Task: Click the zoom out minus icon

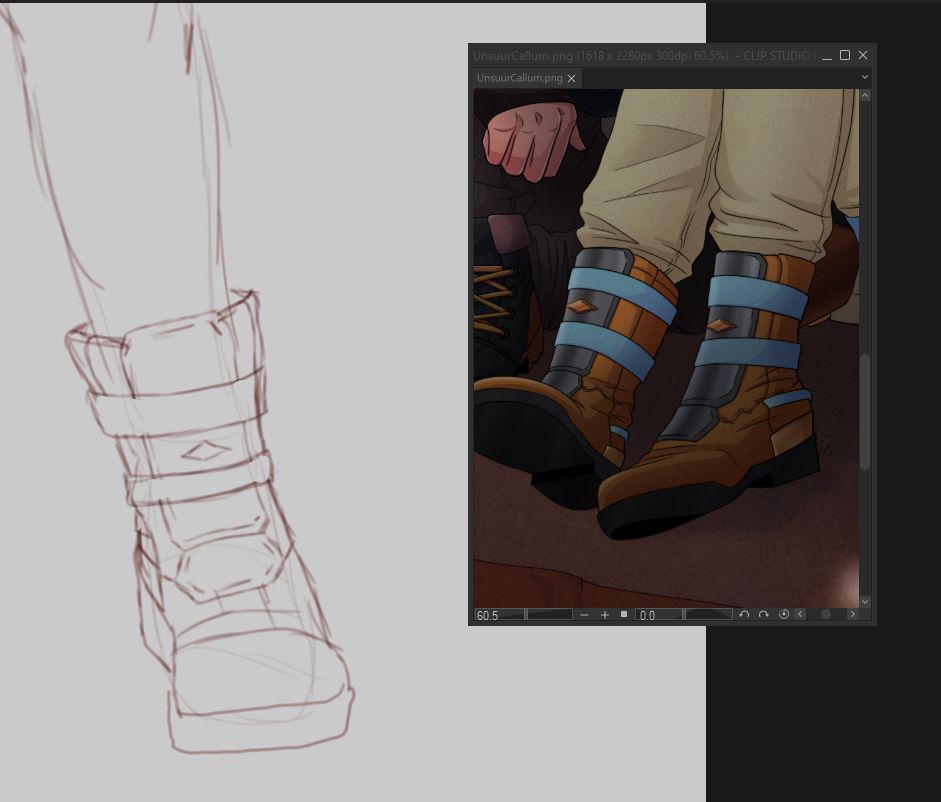Action: 585,615
